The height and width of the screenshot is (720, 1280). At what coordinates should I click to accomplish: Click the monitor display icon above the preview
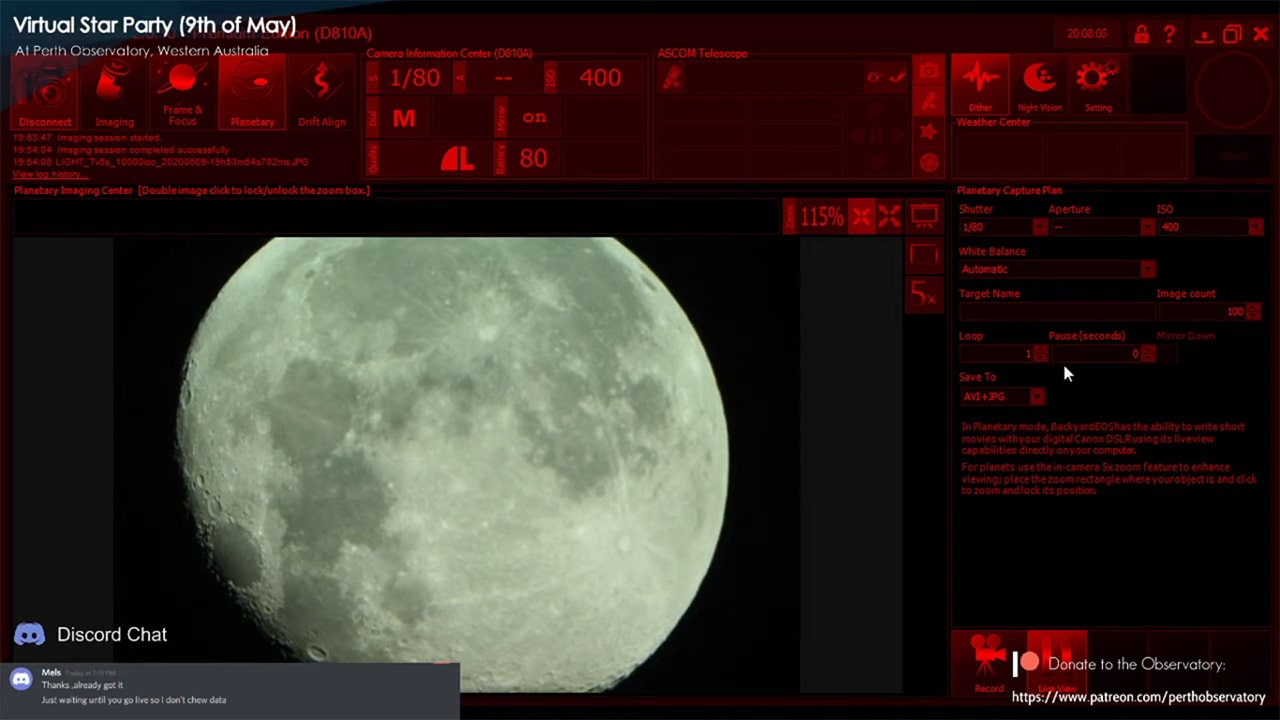coord(924,216)
